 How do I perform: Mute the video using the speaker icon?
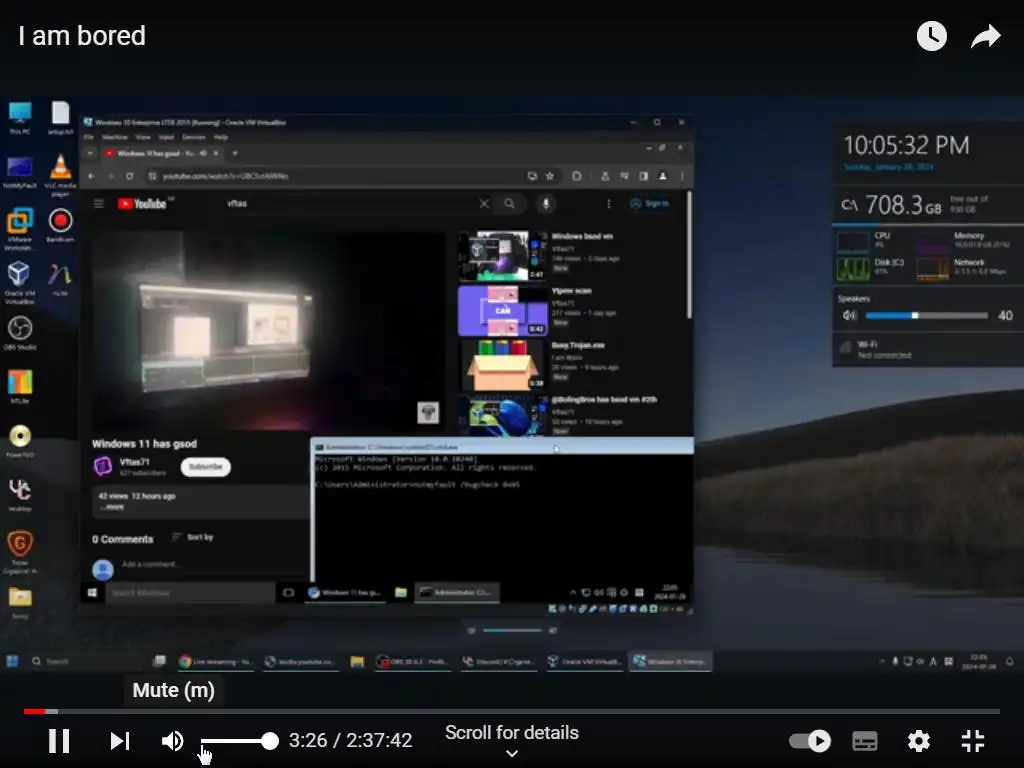tap(172, 741)
